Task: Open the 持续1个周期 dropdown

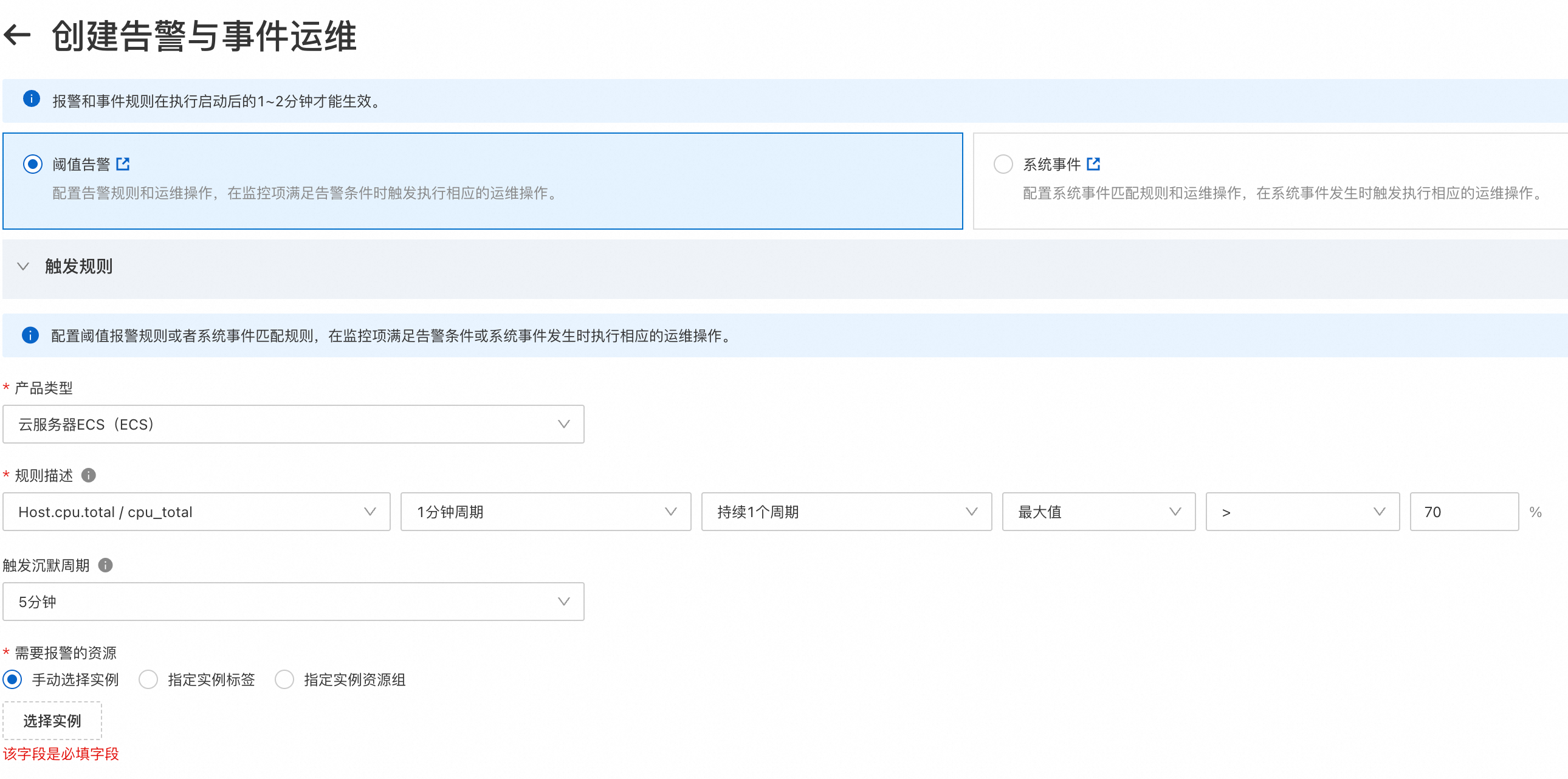Action: click(846, 512)
